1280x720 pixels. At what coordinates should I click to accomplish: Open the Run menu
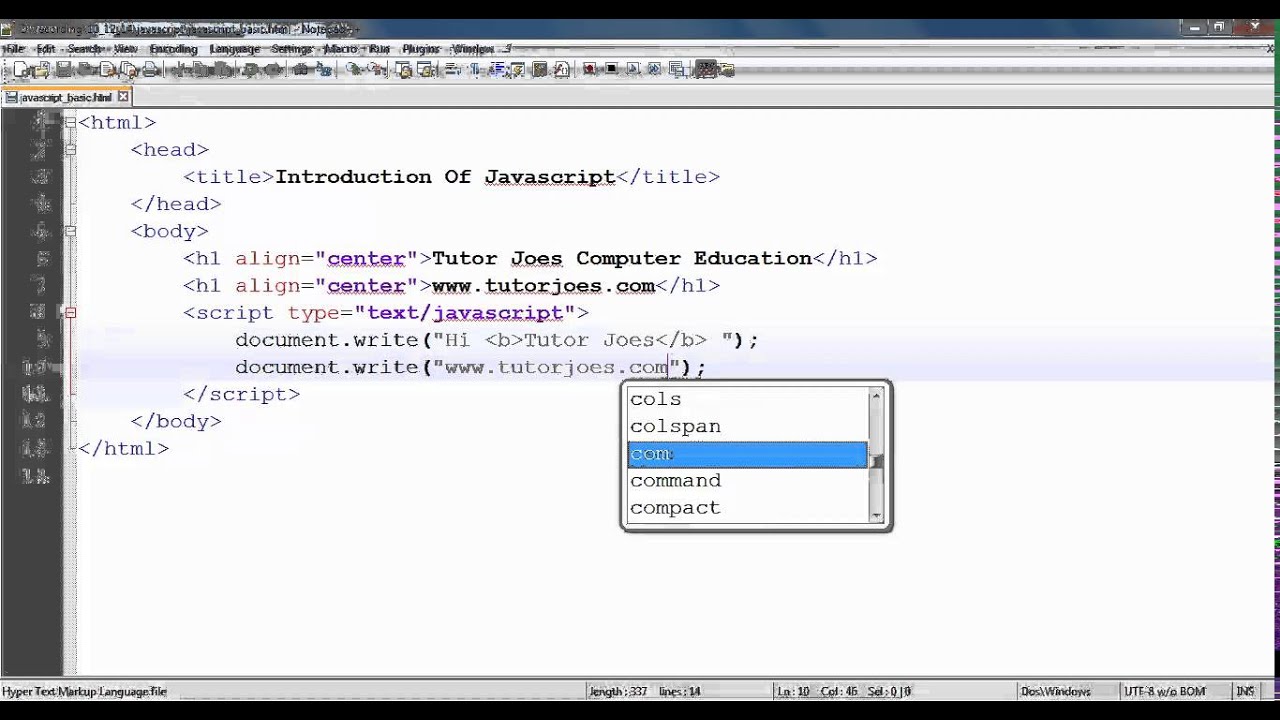tap(380, 48)
